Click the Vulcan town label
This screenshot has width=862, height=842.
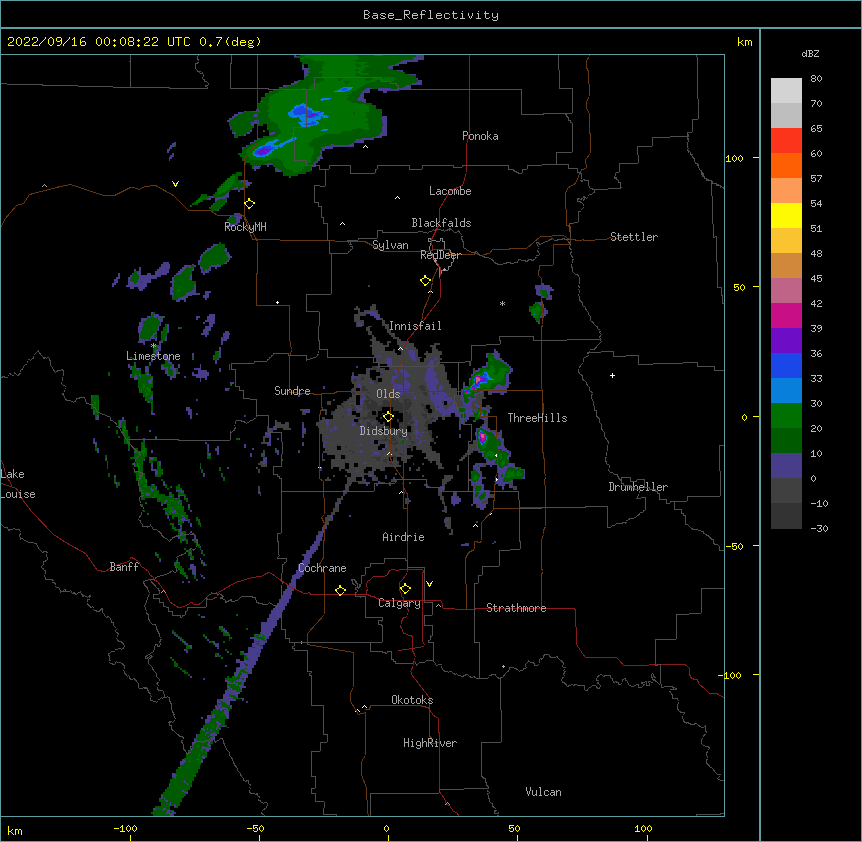coord(543,792)
